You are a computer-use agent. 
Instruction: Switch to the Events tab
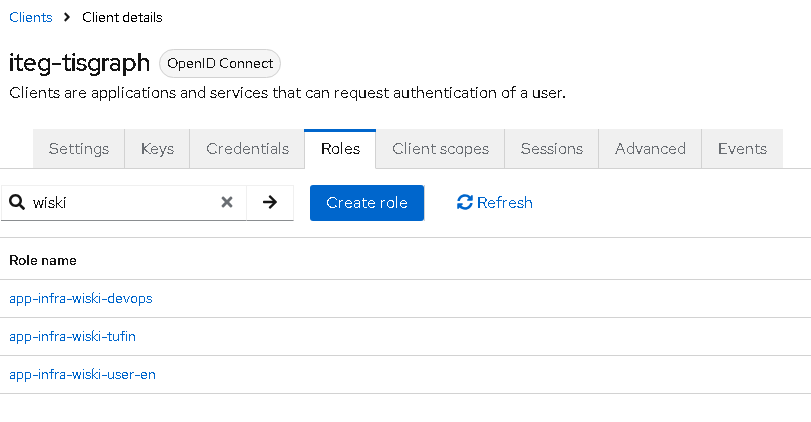click(x=742, y=149)
